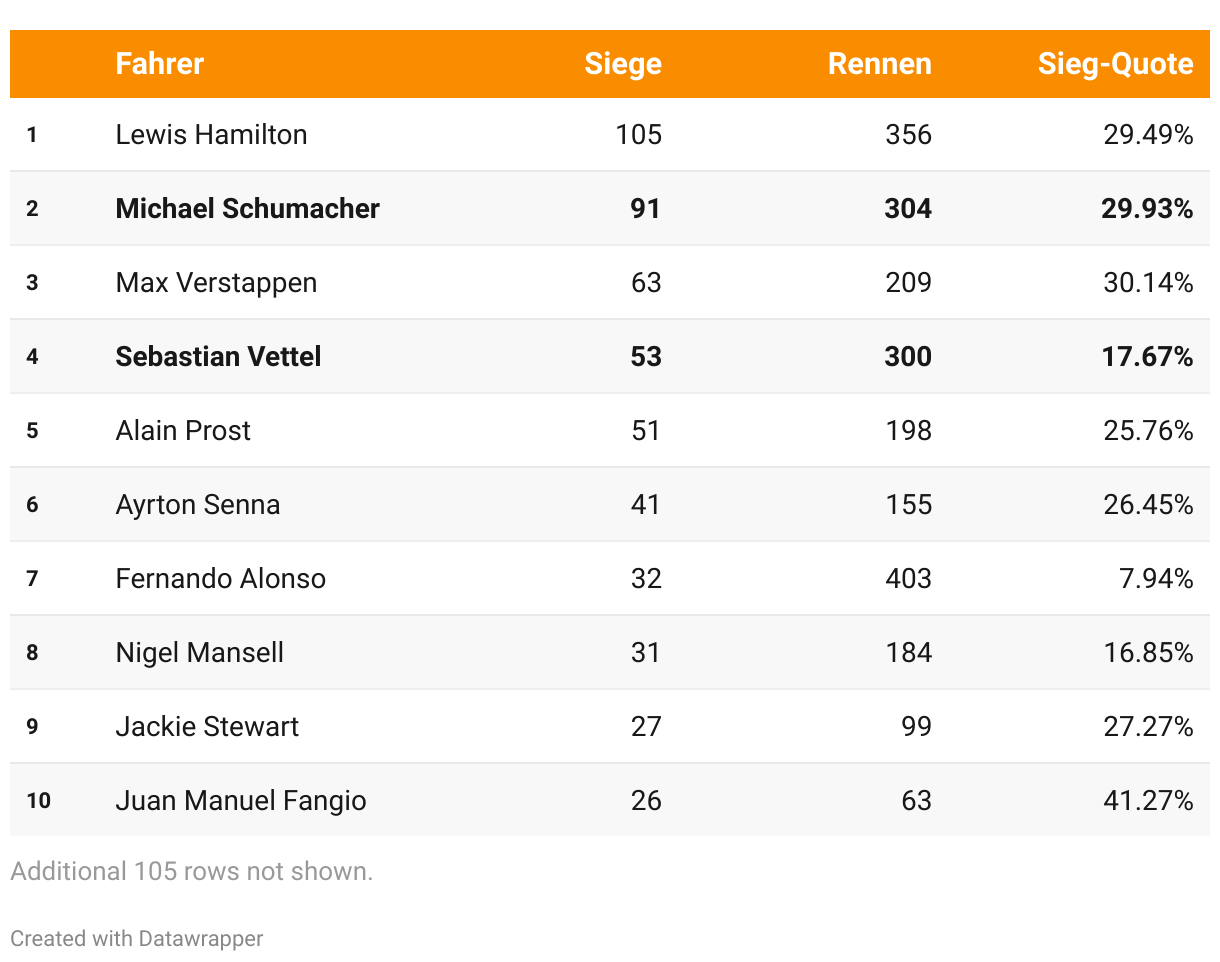Viewport: 1220px width, 962px height.
Task: Click the 'Additional 105 rows not shown' note
Action: point(192,871)
